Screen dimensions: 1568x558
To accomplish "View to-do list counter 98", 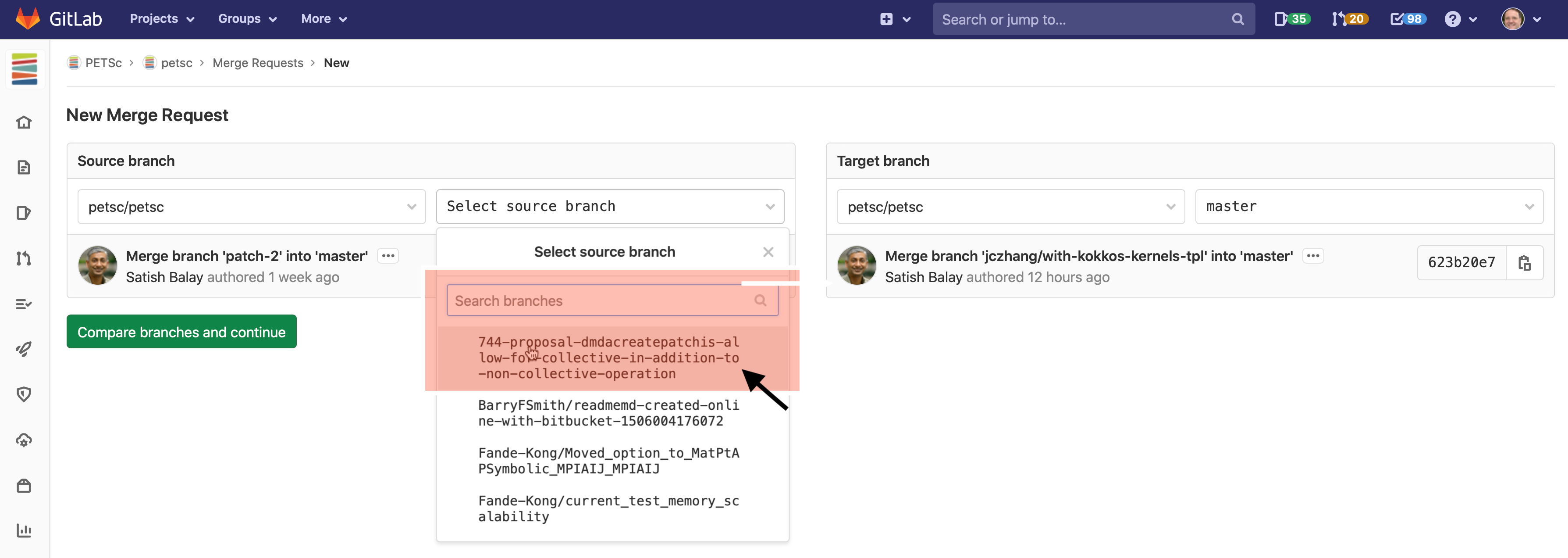I will (x=1408, y=19).
